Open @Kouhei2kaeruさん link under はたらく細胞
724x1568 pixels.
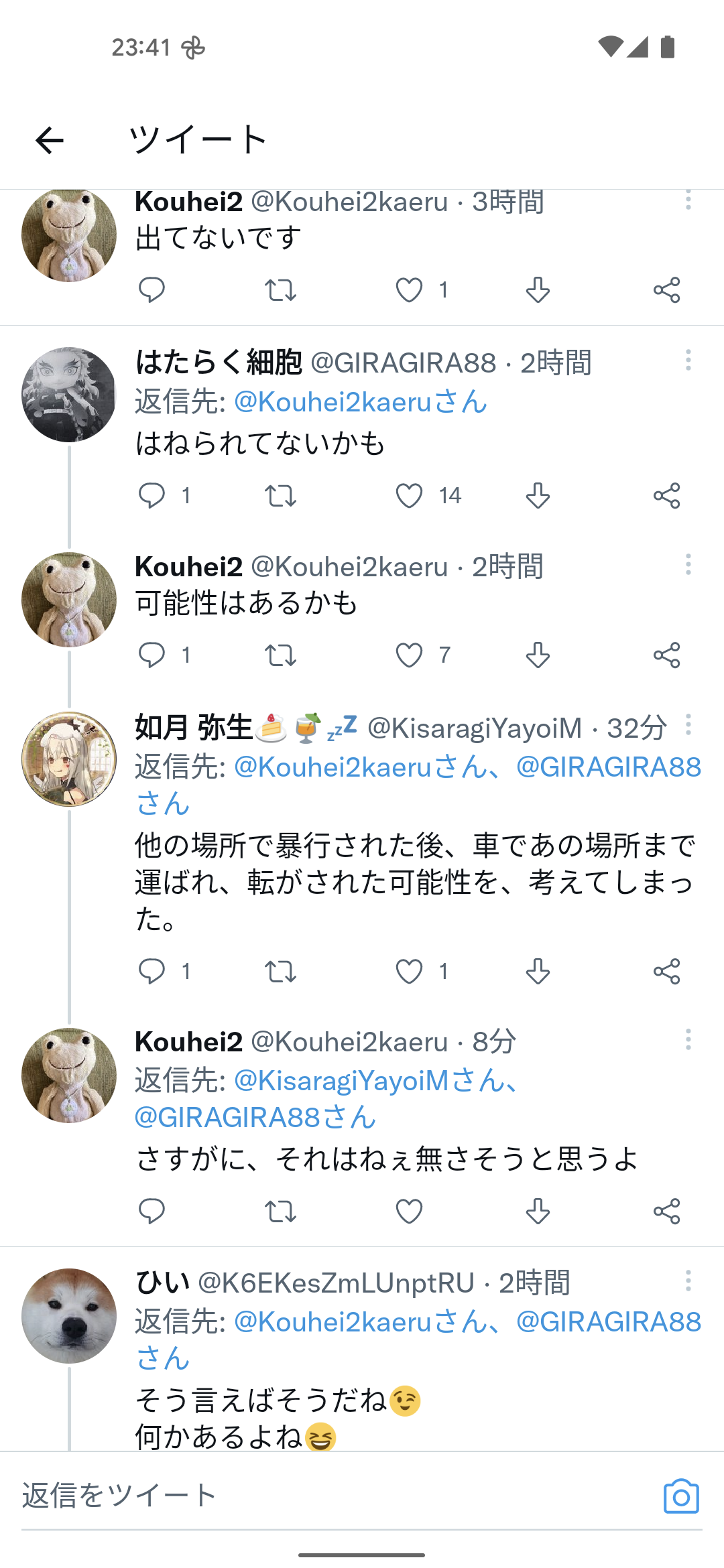click(360, 402)
